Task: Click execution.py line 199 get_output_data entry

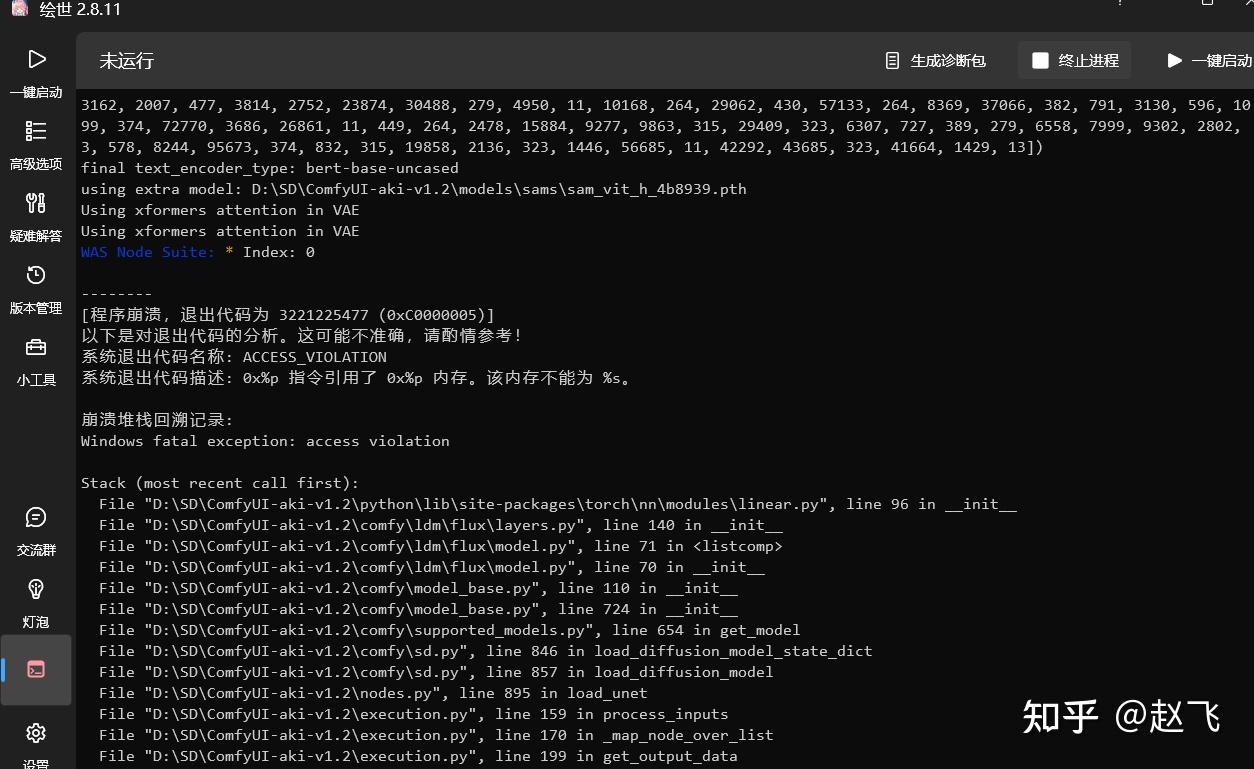Action: point(419,756)
